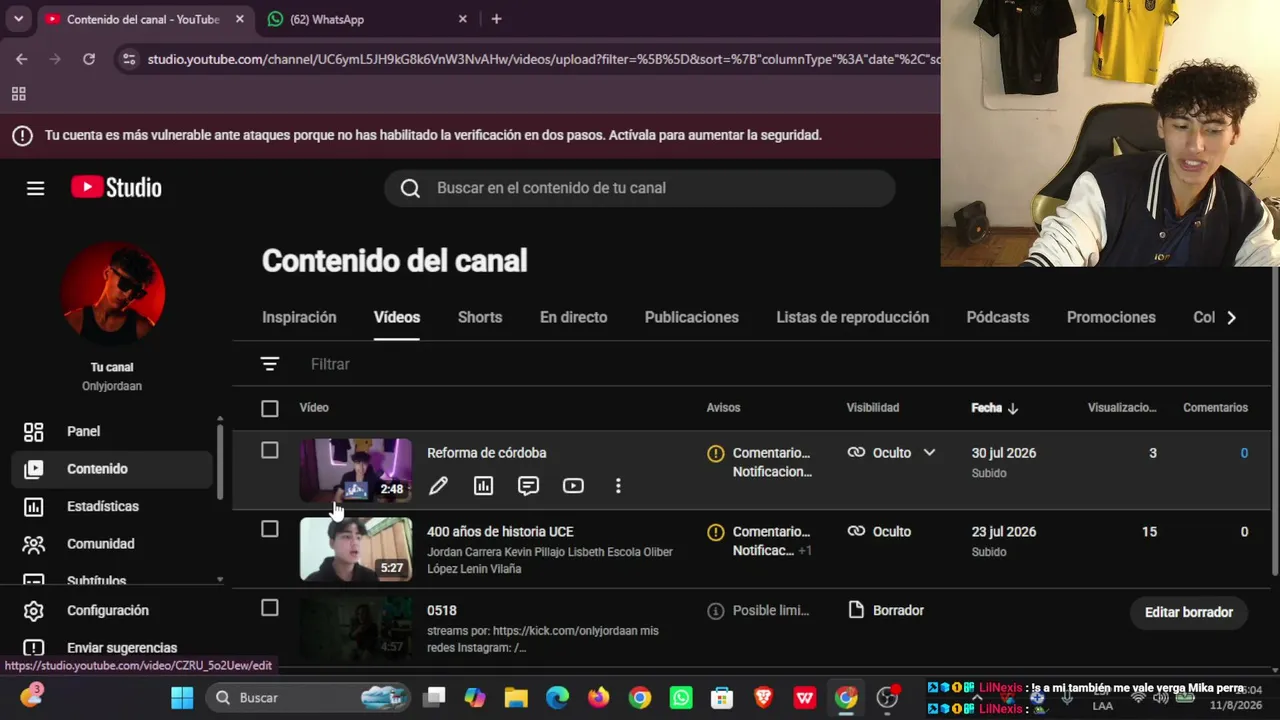Open Configuración in the left sidebar

pyautogui.click(x=112, y=611)
